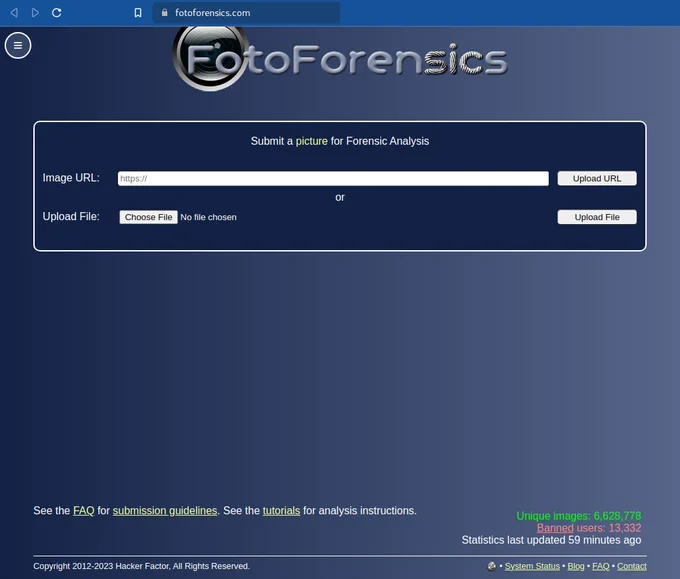This screenshot has width=680, height=579.
Task: Go forward with browser forward arrow
Action: click(35, 13)
